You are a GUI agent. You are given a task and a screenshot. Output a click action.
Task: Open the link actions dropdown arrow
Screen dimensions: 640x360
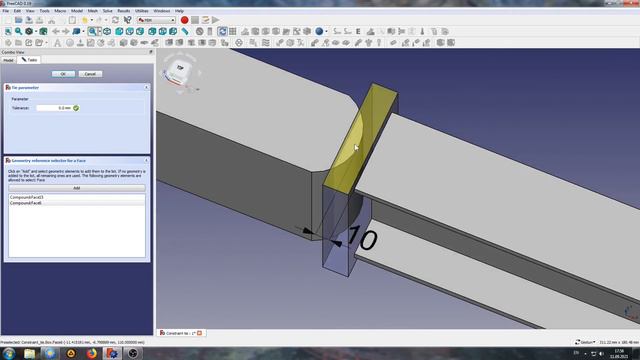coord(83,31)
